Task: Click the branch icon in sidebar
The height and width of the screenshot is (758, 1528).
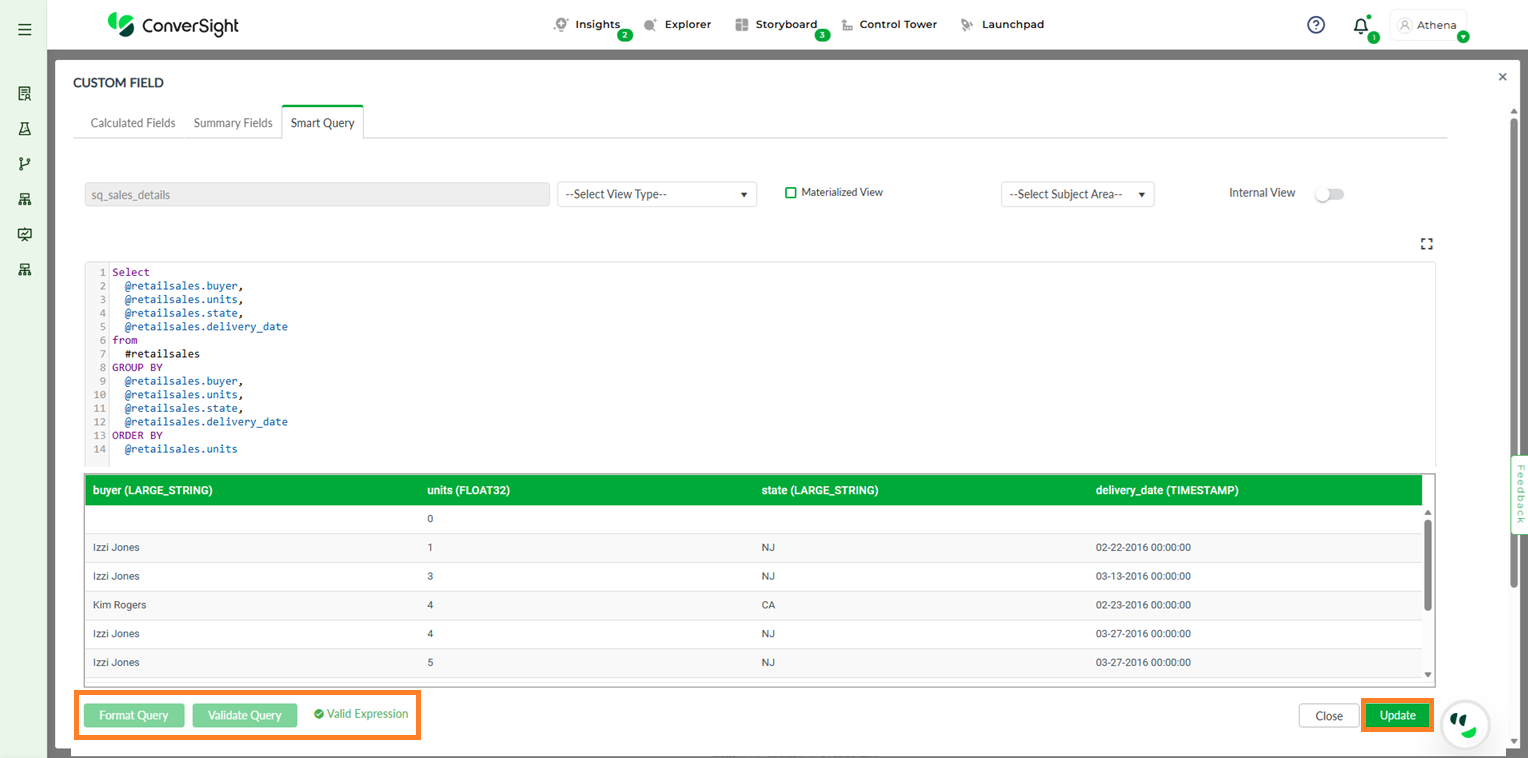Action: pos(25,164)
